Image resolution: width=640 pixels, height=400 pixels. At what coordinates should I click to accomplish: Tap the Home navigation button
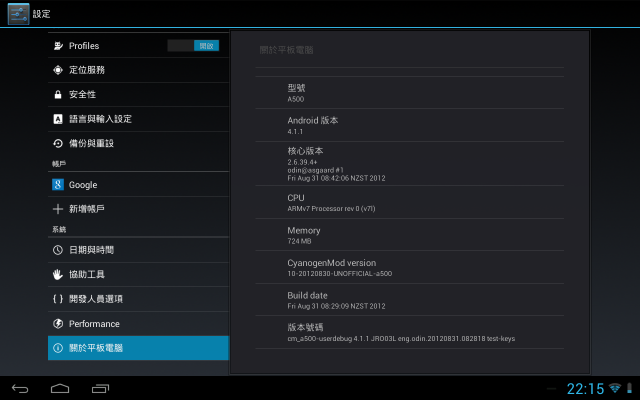(60, 389)
